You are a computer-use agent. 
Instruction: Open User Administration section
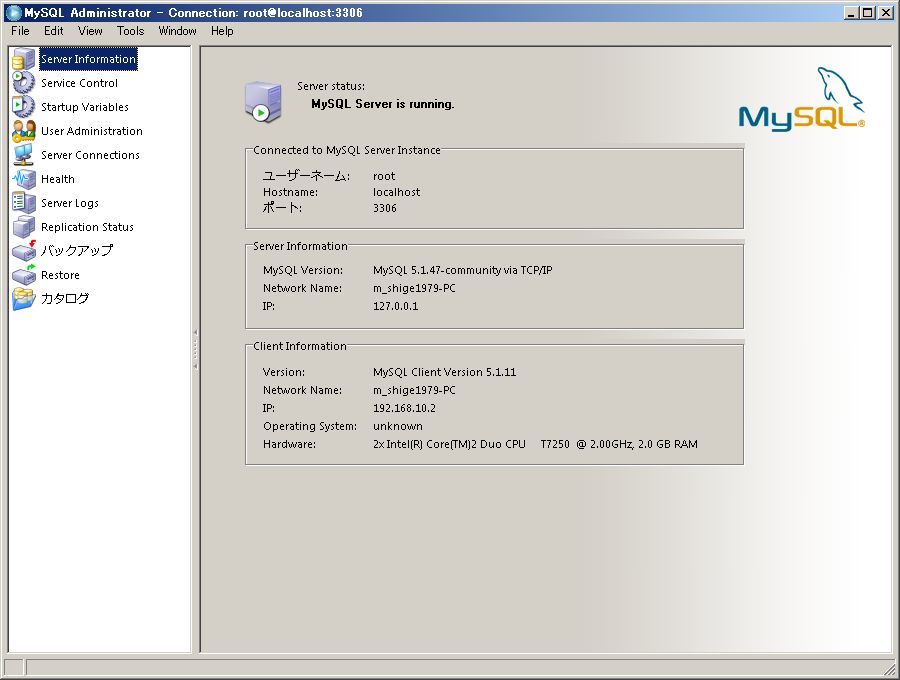tap(92, 131)
